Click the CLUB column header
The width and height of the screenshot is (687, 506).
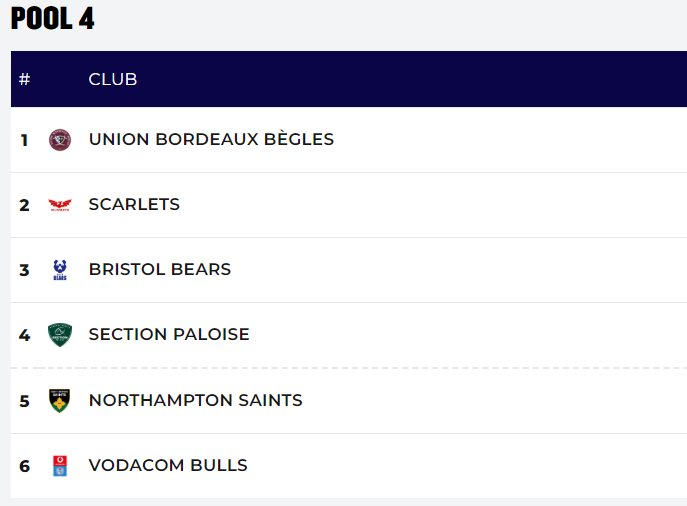113,79
